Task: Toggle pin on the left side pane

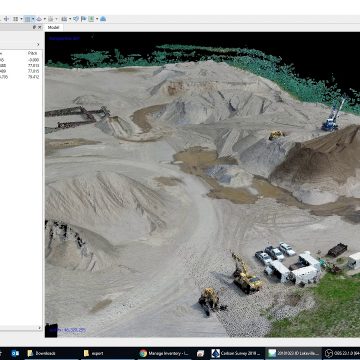Action: click(x=34, y=27)
